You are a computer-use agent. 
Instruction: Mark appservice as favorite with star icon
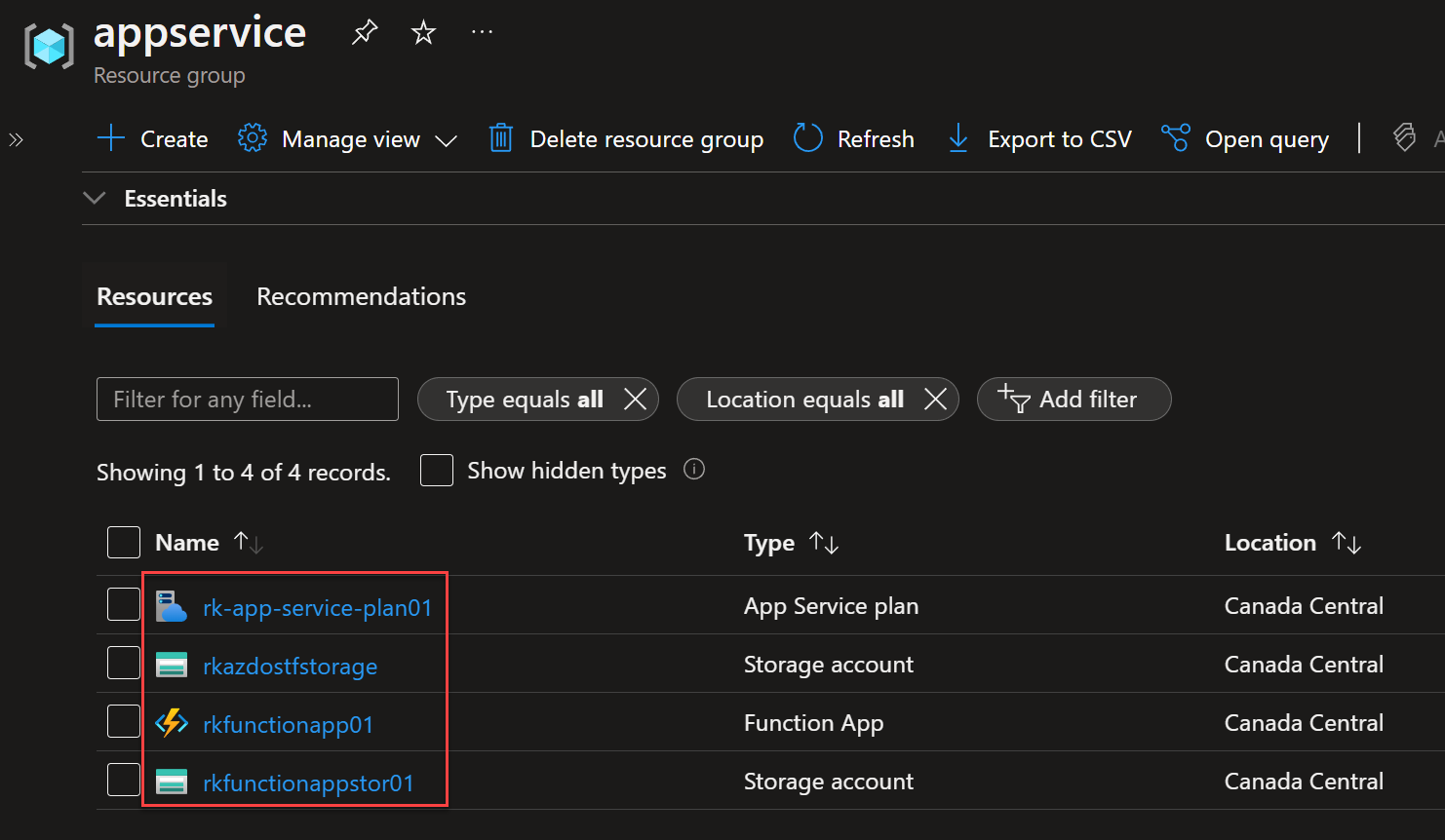(x=423, y=33)
